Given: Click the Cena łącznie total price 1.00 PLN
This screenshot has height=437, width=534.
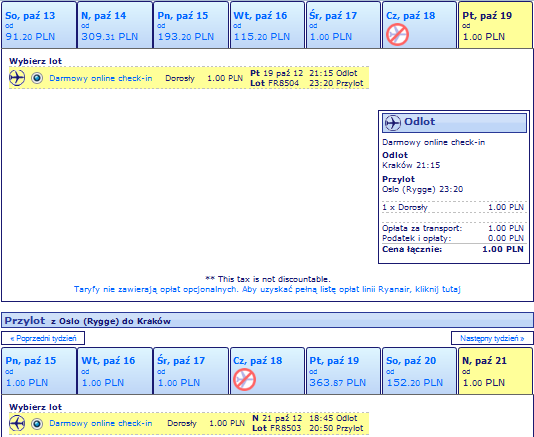Looking at the screenshot, I should pyautogui.click(x=503, y=249).
